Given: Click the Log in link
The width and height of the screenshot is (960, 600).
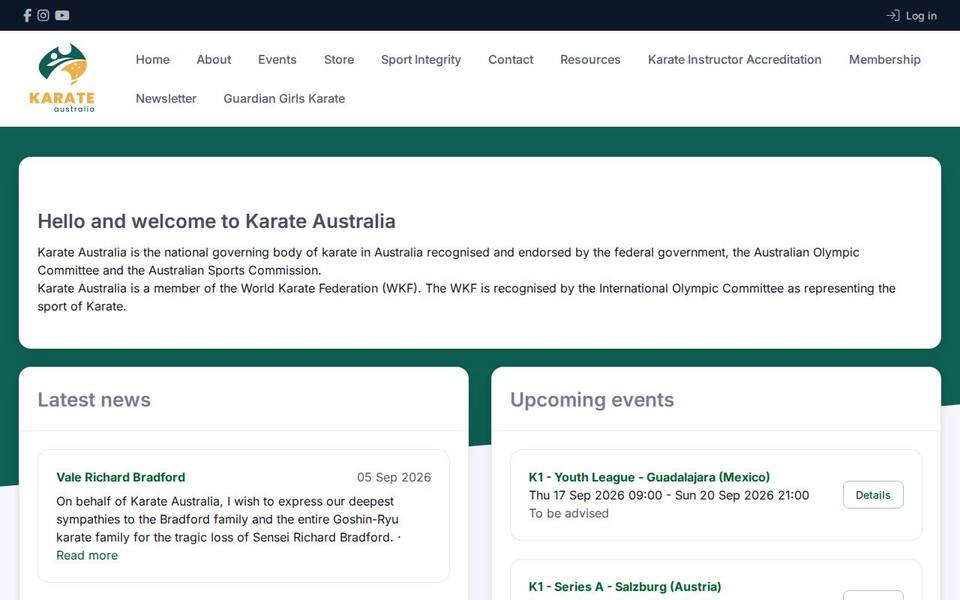Looking at the screenshot, I should 921,16.
